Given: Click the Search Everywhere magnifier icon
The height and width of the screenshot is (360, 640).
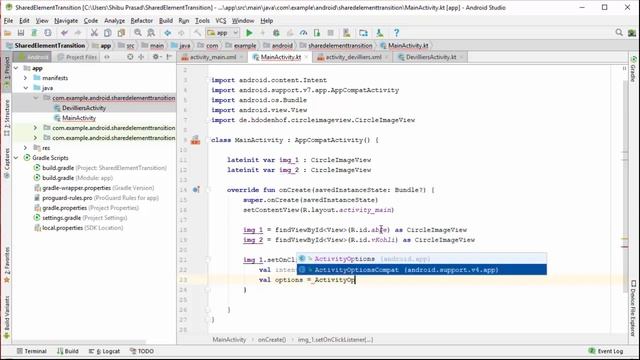Looking at the screenshot, I should (x=619, y=33).
